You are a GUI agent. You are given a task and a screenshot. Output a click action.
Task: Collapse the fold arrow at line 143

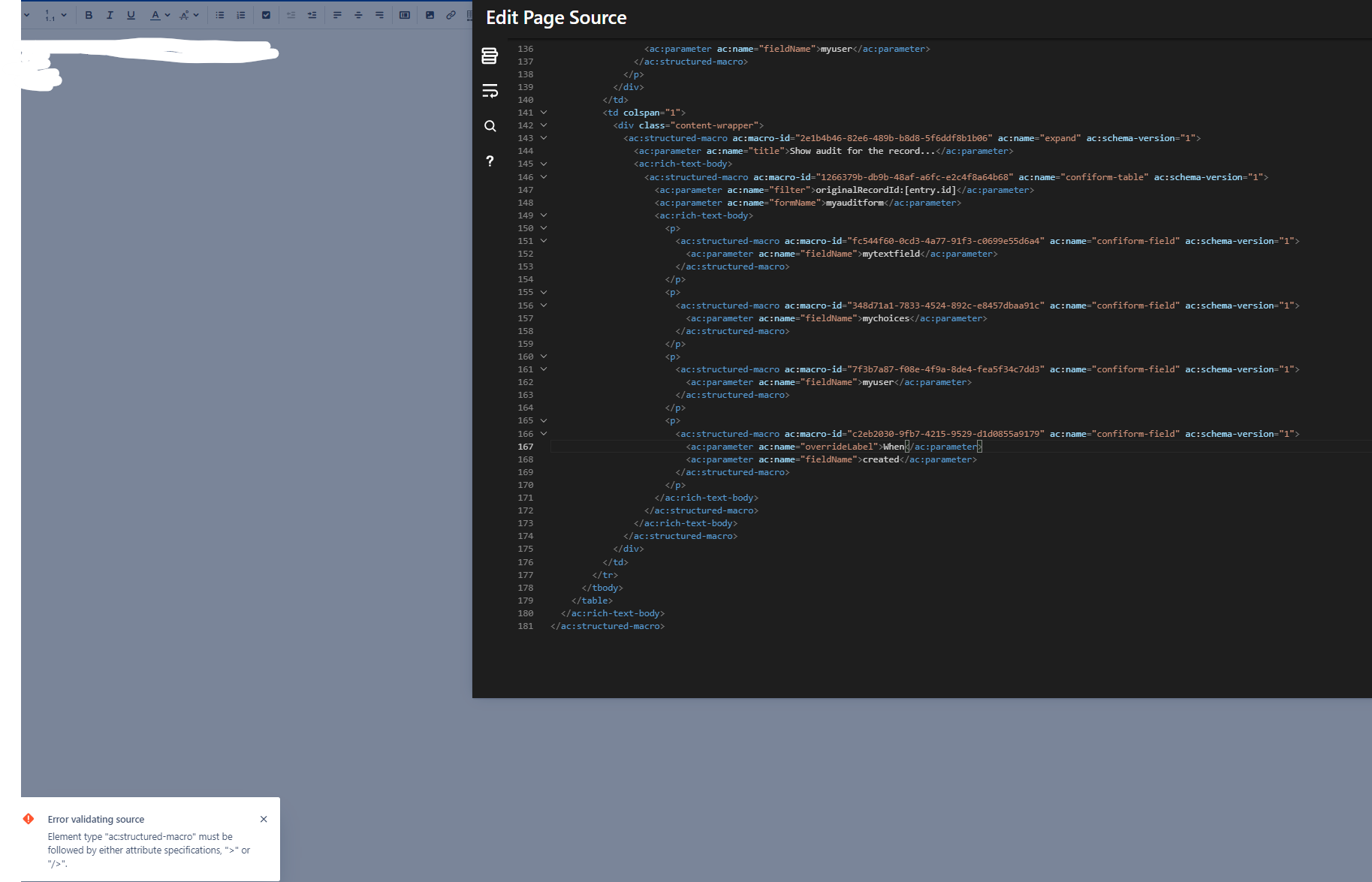[544, 138]
